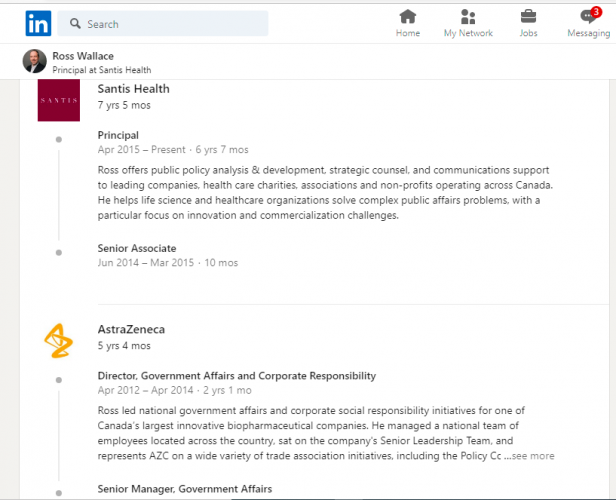Open the Santis Health company heading
Image resolution: width=616 pixels, height=500 pixels.
click(x=134, y=89)
